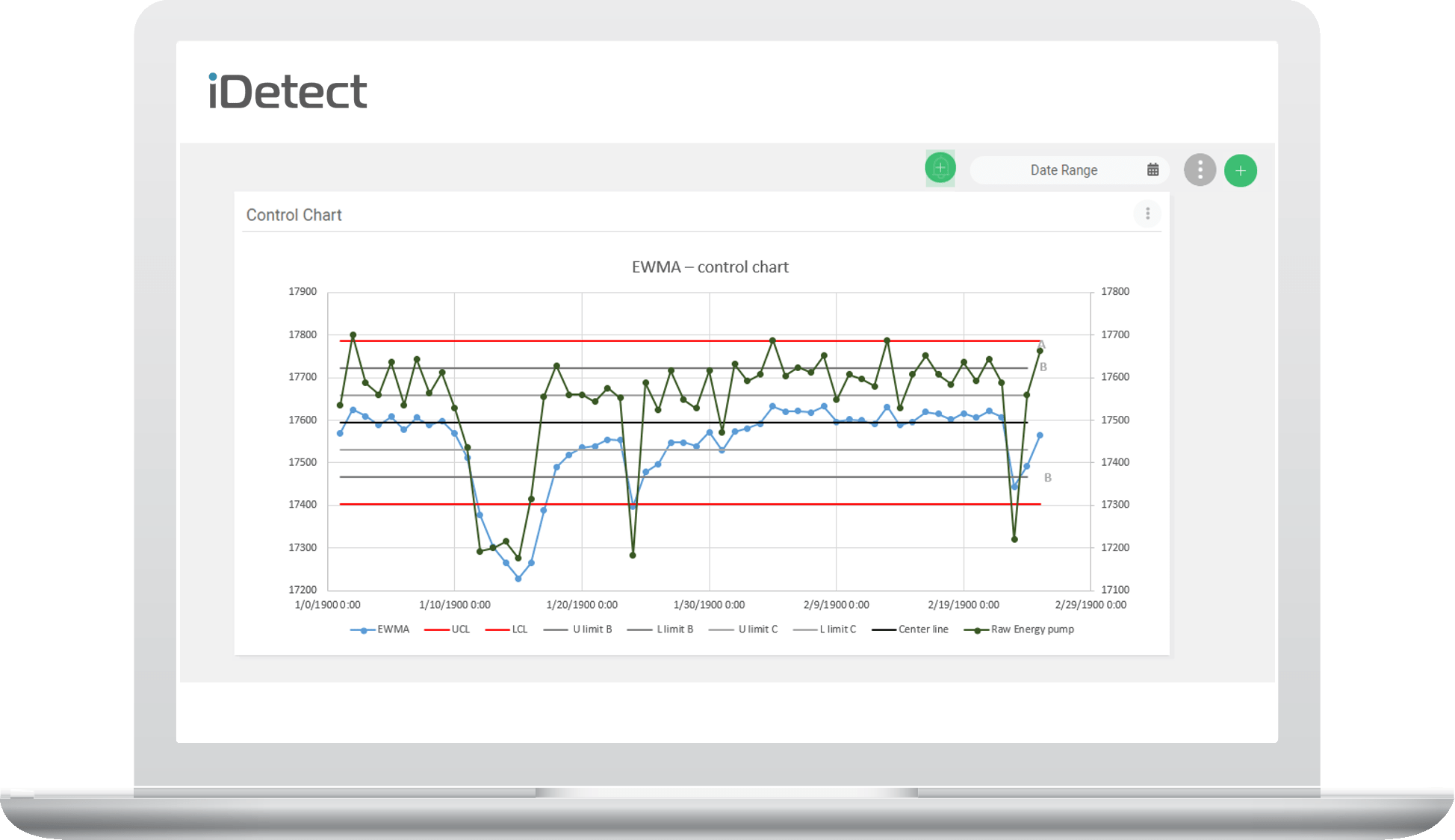Click the iDetect logo
Viewport: 1455px width, 840px height.
(x=288, y=92)
